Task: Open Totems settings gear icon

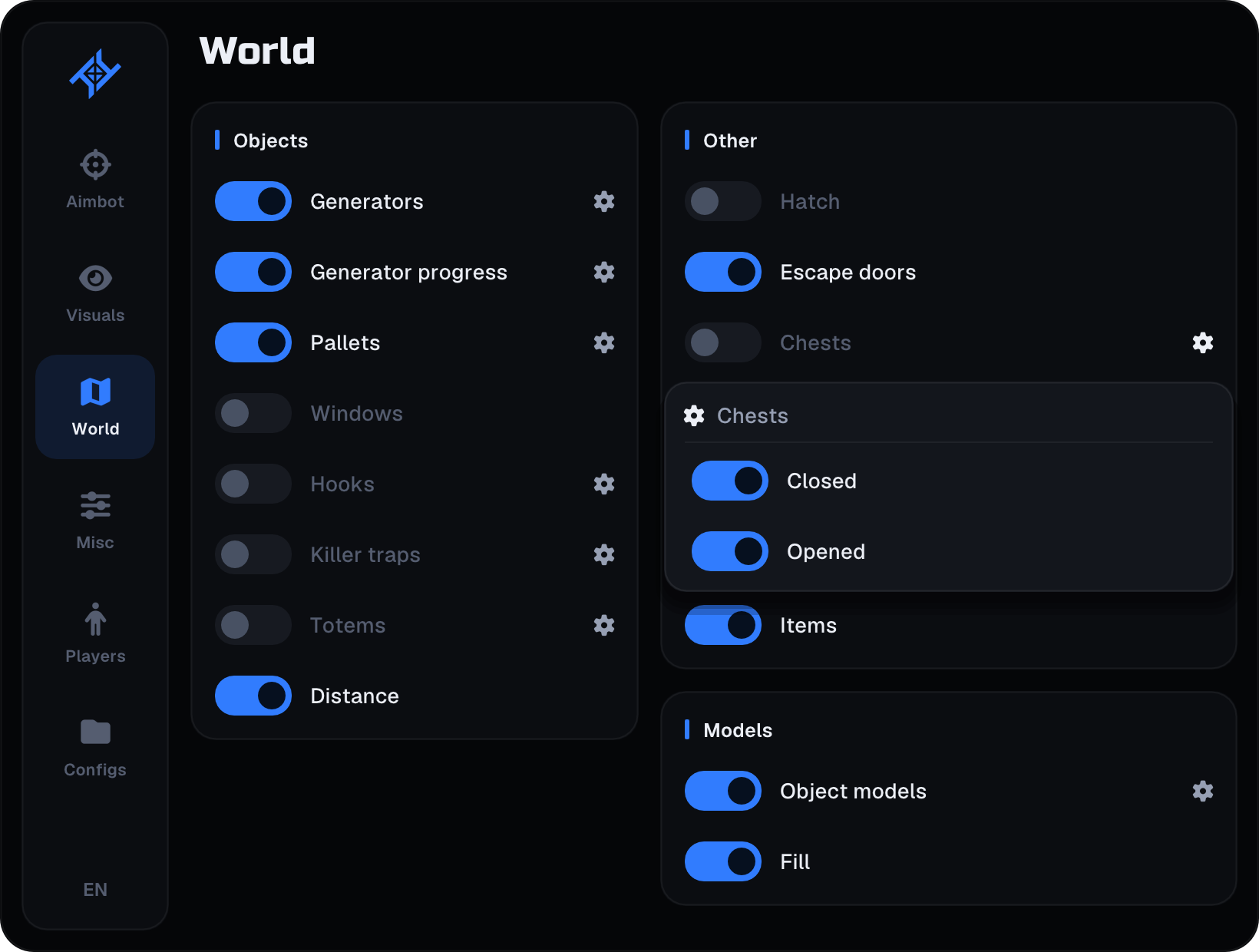Action: tap(604, 625)
